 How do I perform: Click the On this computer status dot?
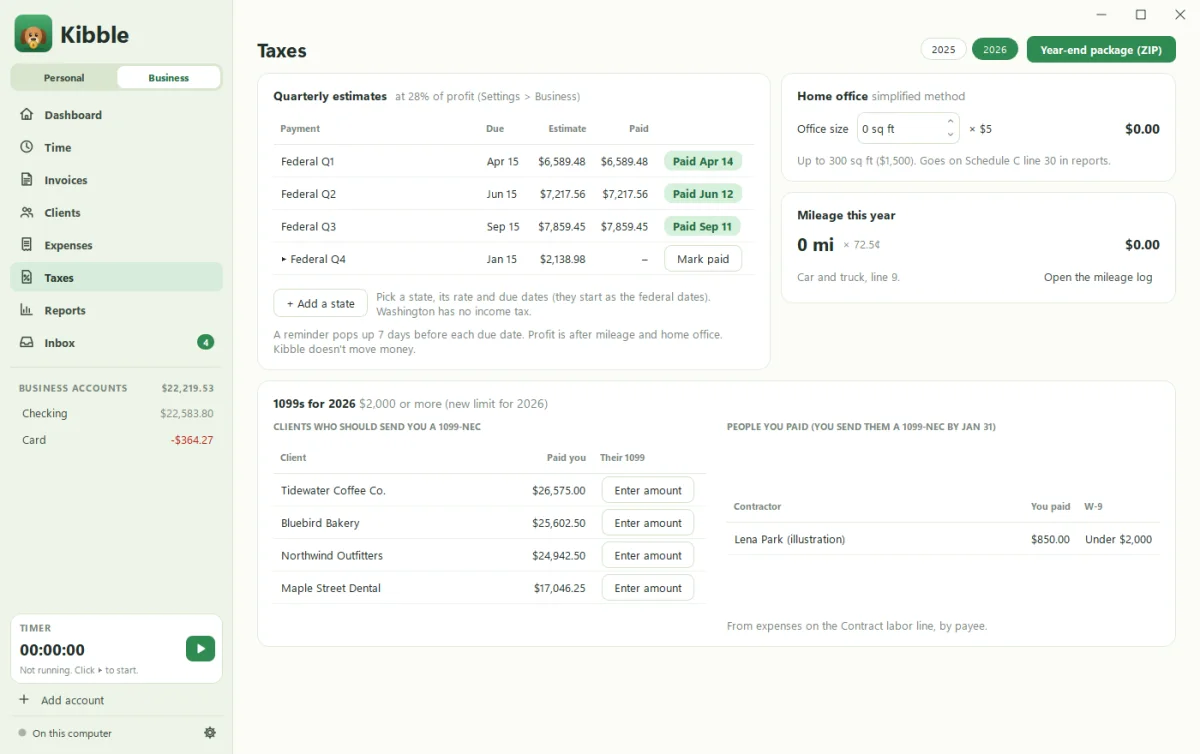(22, 733)
